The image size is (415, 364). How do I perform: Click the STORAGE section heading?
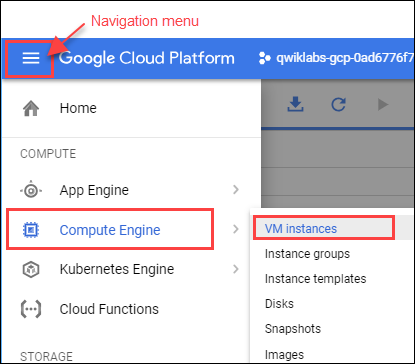tap(46, 356)
